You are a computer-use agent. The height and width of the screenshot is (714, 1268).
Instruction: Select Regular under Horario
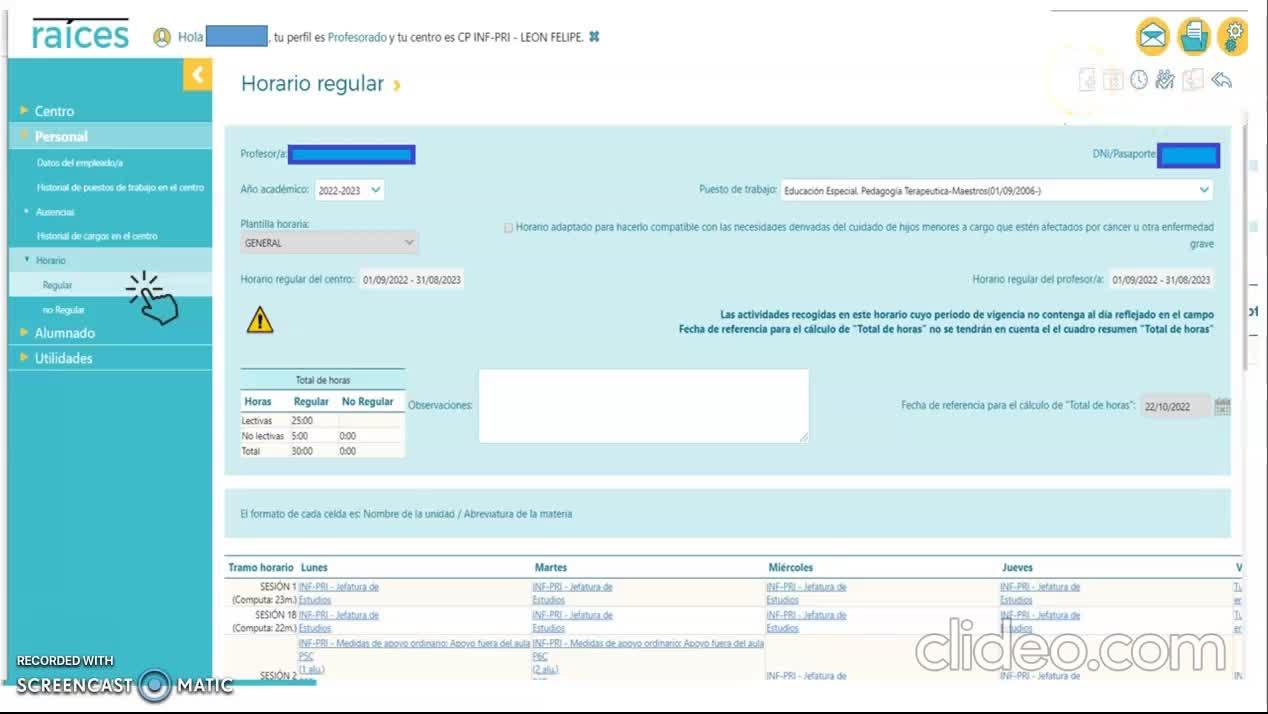coord(57,285)
